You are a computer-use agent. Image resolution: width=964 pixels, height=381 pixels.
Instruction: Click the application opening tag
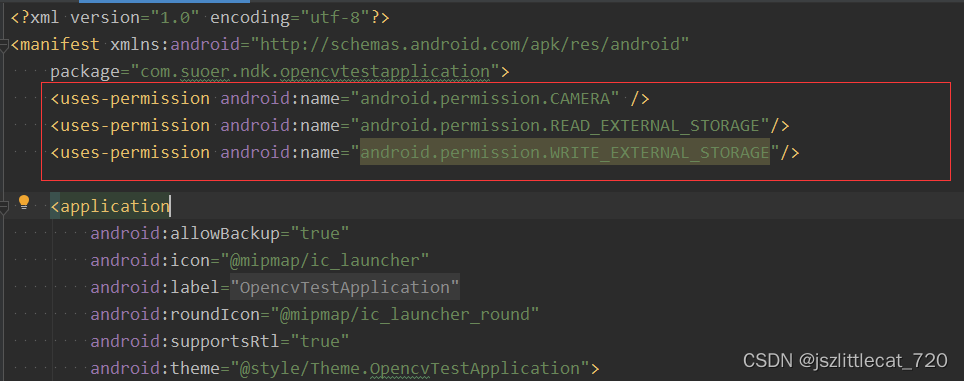(110, 206)
